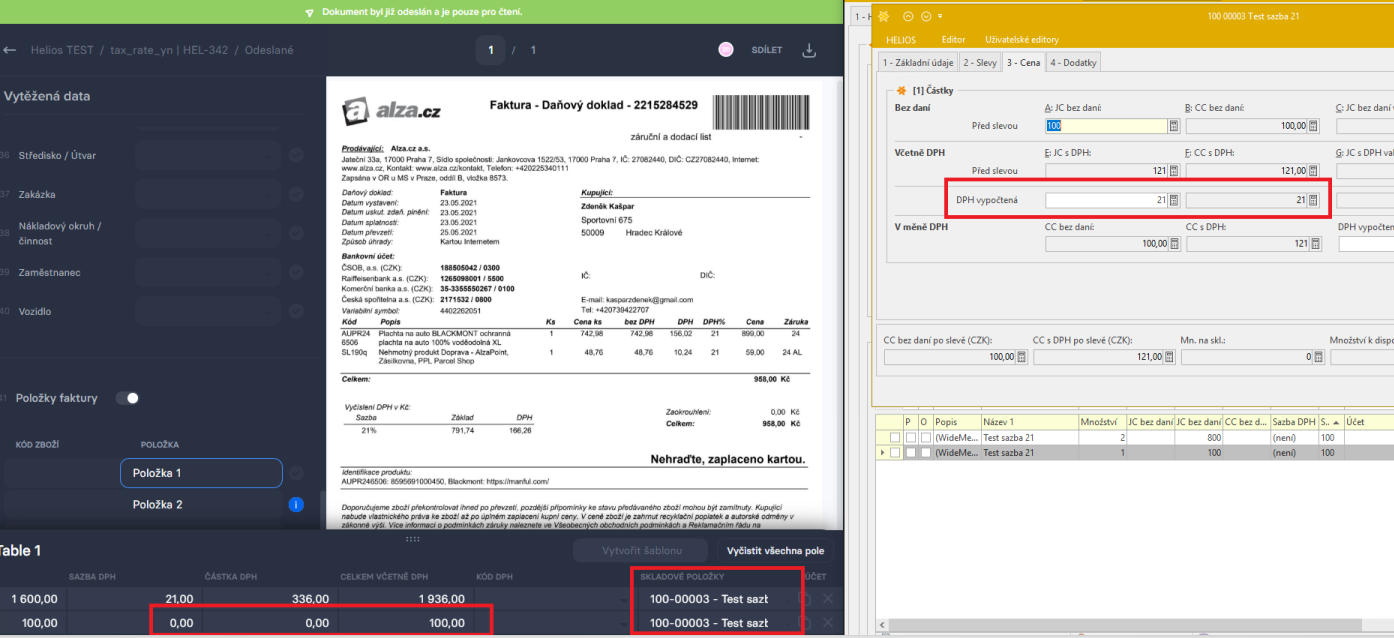This screenshot has height=638, width=1394.
Task: Switch to the 3 - Cena tab
Action: tap(1023, 62)
